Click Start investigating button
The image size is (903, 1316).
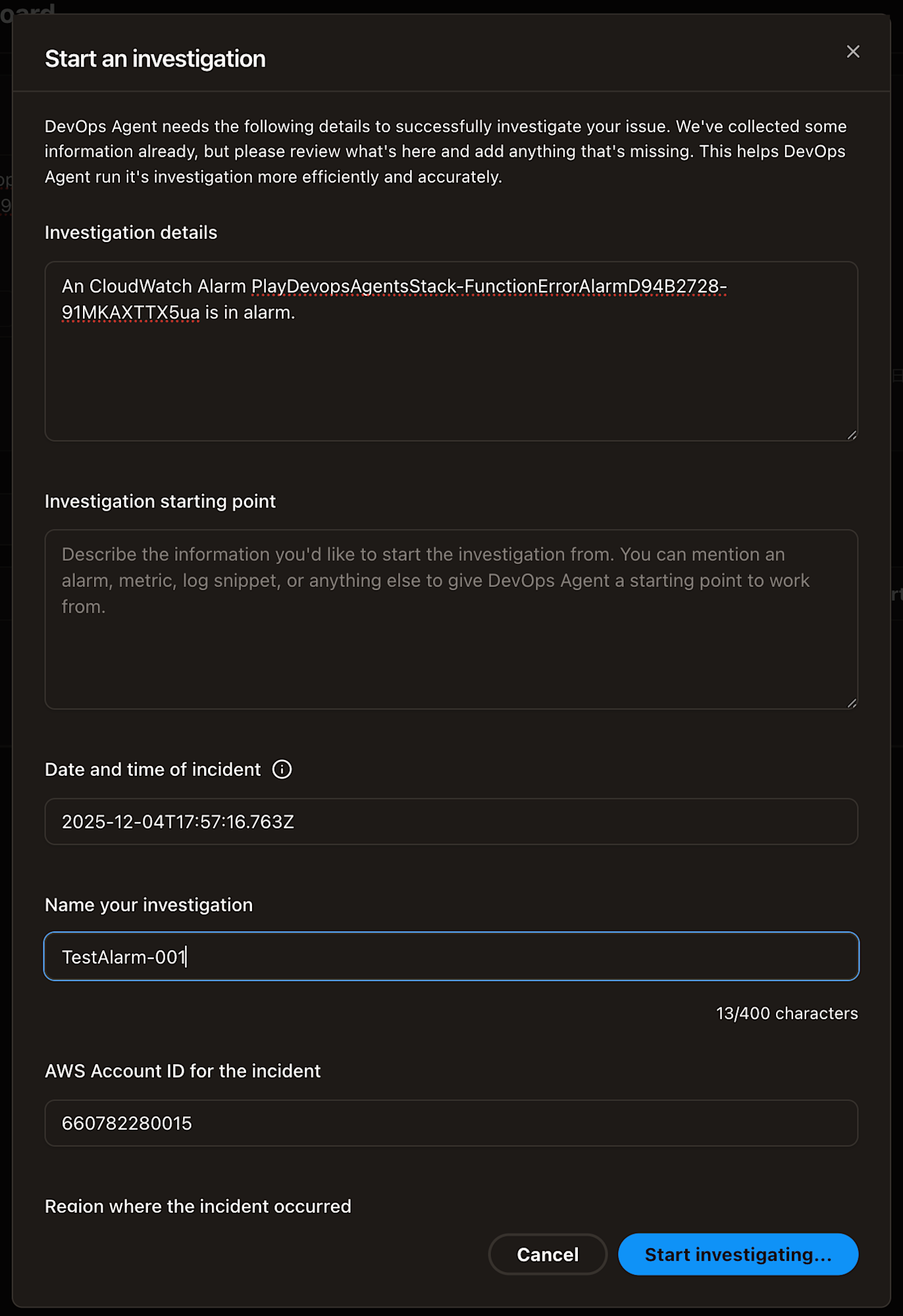(738, 1254)
